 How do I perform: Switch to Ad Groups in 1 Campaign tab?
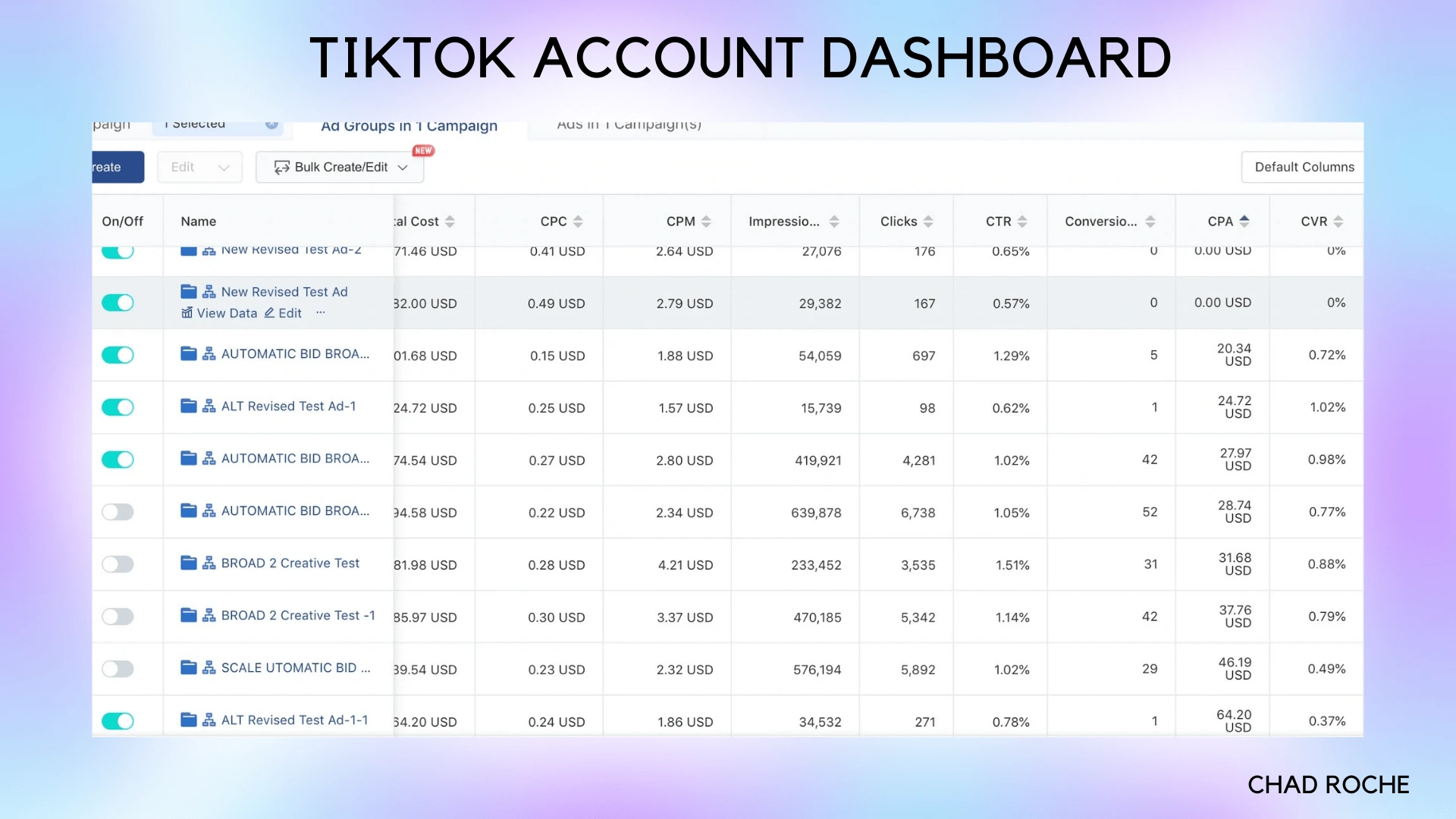tap(409, 127)
